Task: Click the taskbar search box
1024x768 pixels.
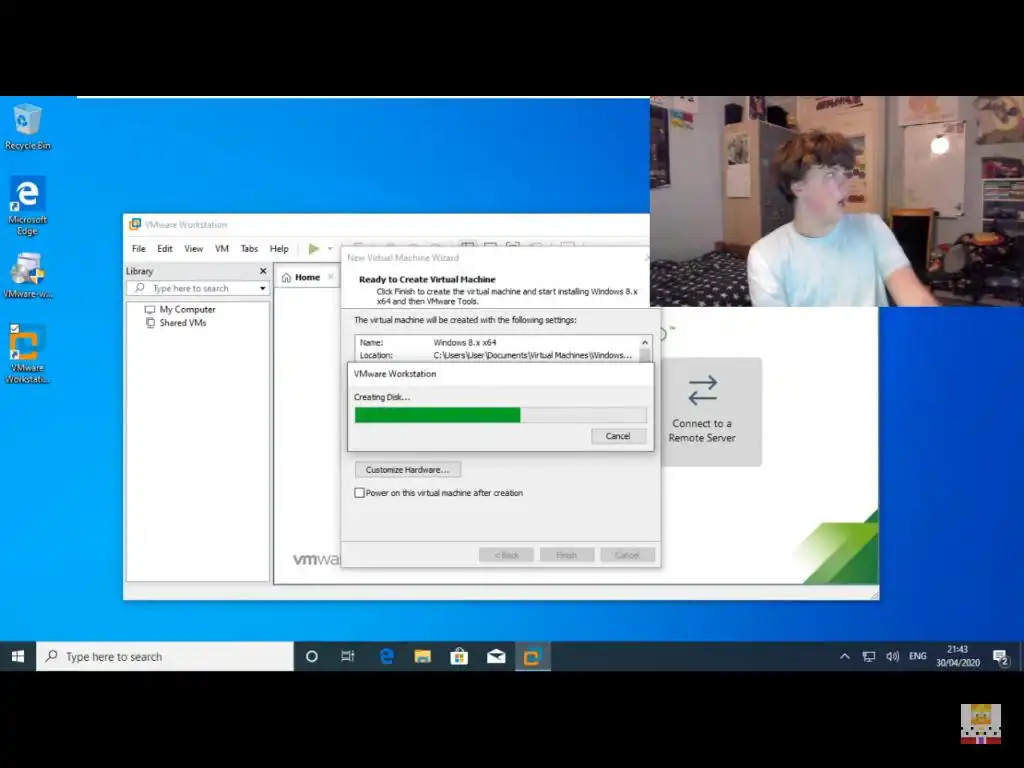Action: coord(165,656)
